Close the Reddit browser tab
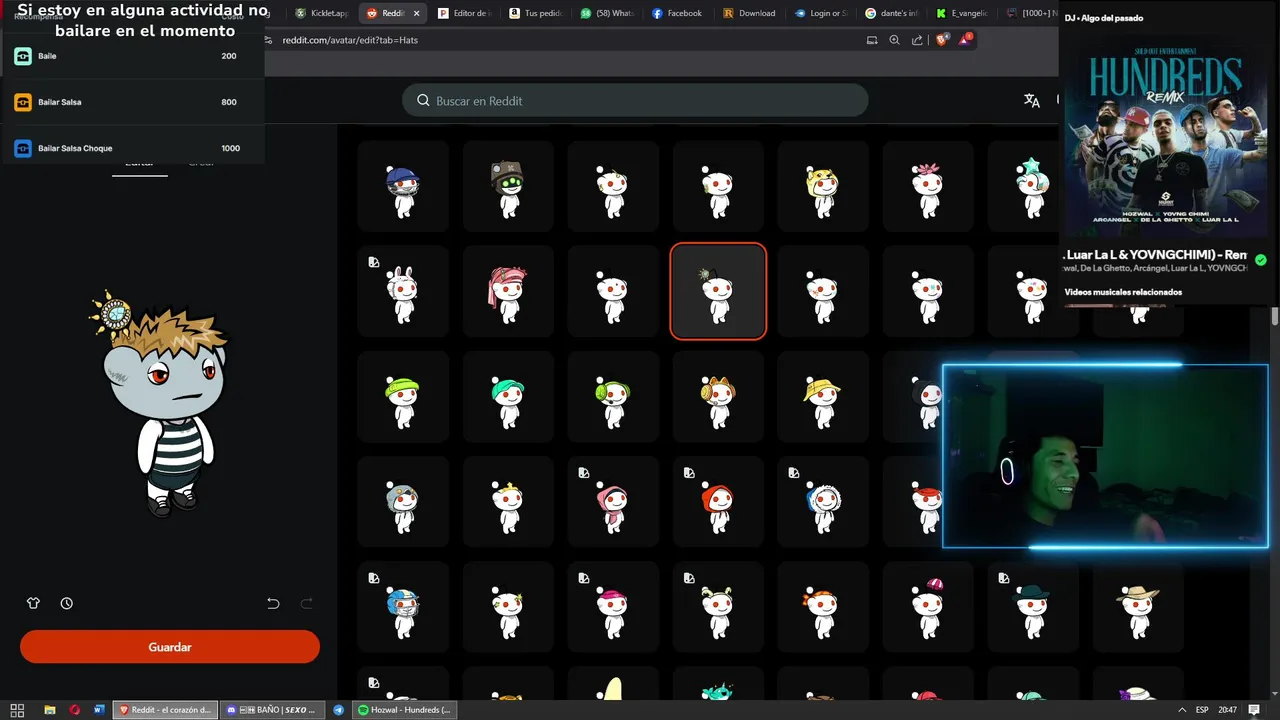The image size is (1280, 720). pyautogui.click(x=417, y=13)
